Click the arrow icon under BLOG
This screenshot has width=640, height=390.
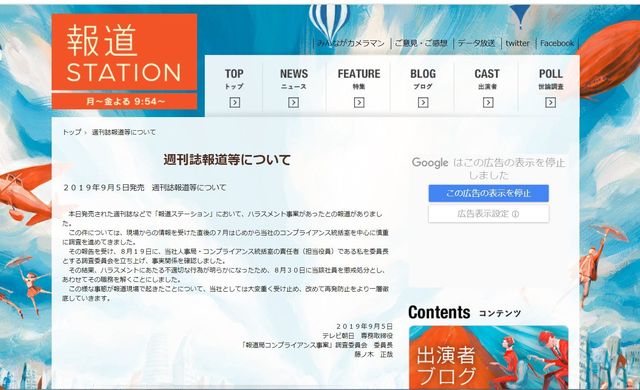click(423, 102)
